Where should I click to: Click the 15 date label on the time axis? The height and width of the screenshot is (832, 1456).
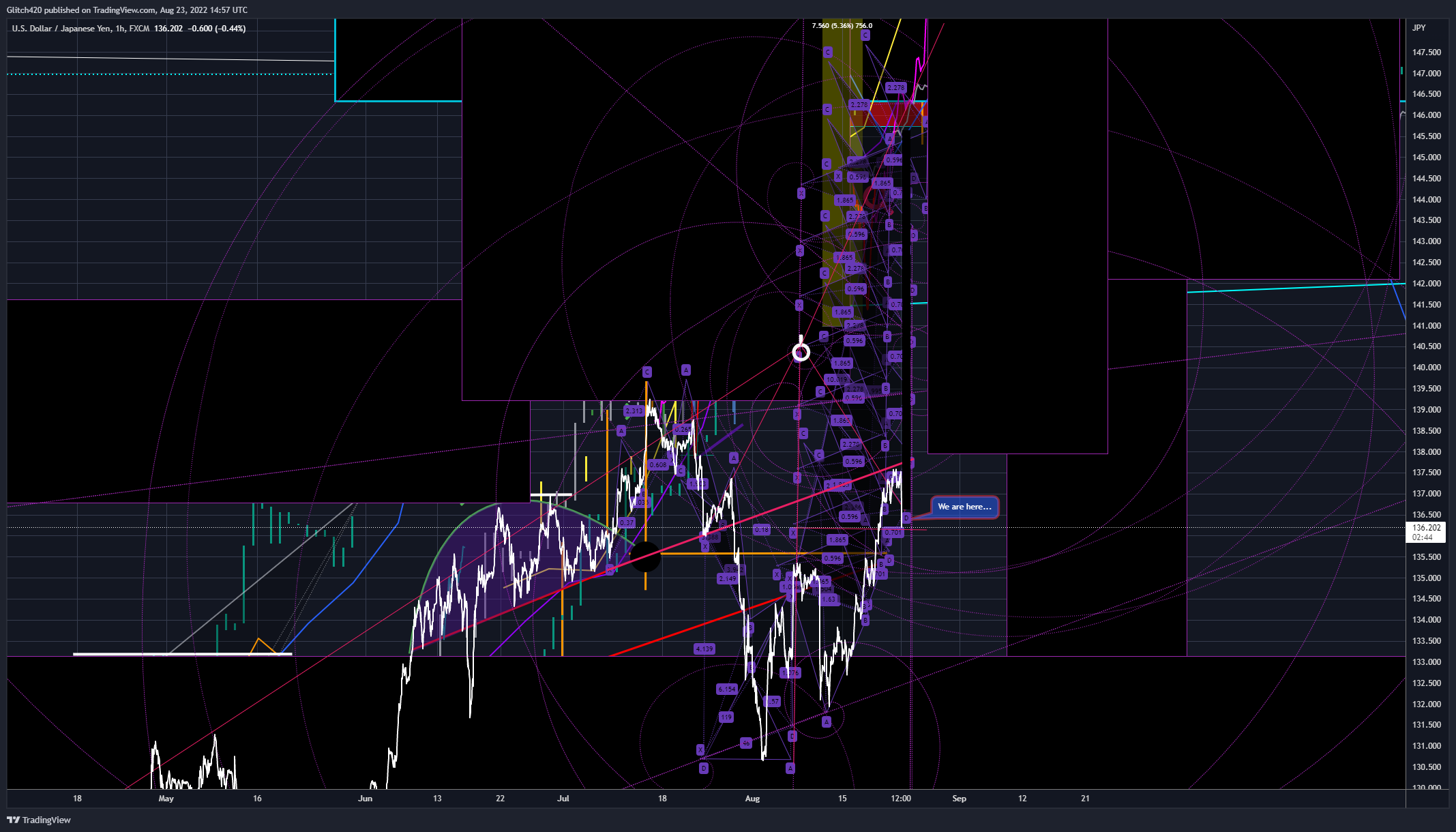pos(842,799)
